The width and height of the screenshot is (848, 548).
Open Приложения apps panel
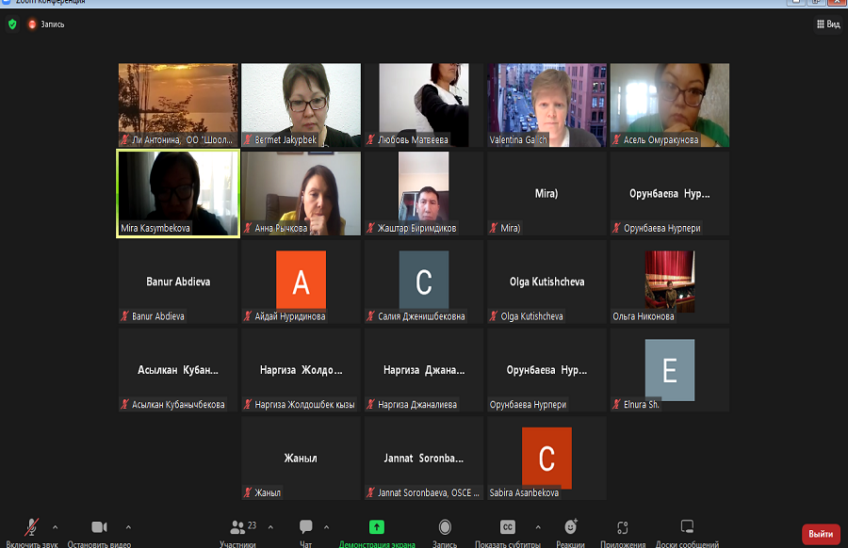[622, 528]
